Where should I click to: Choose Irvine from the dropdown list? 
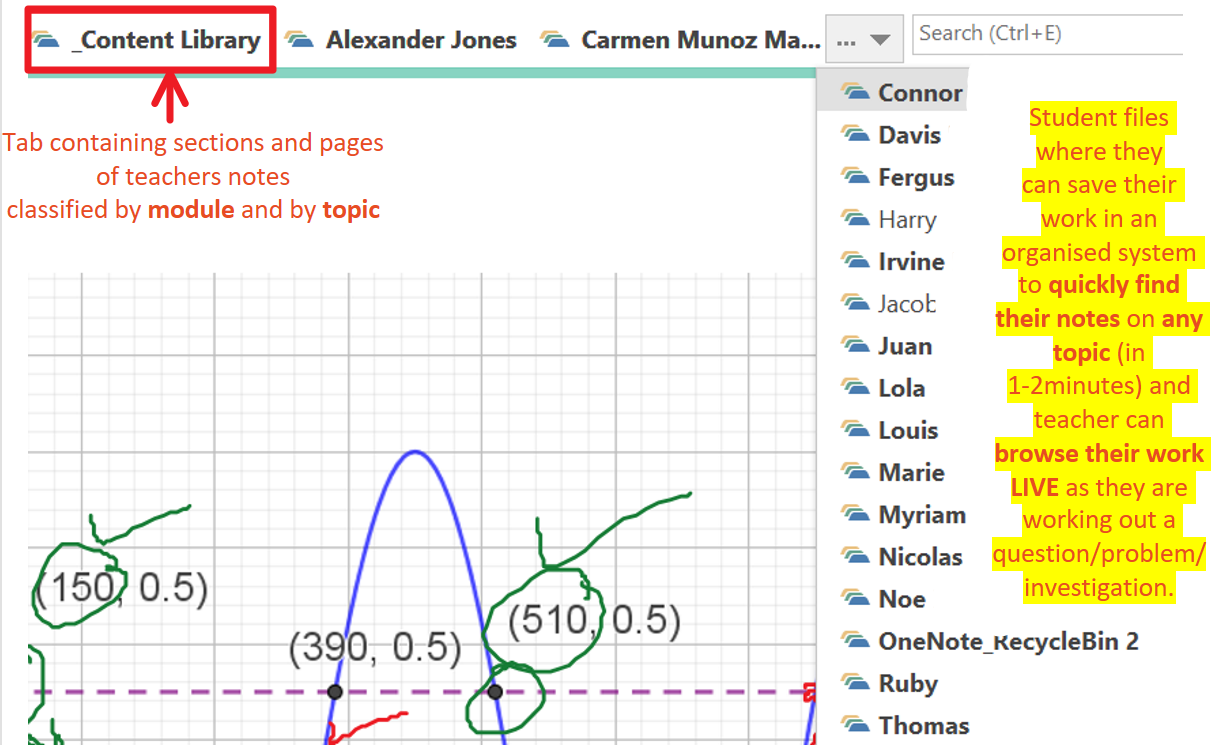pos(893,261)
